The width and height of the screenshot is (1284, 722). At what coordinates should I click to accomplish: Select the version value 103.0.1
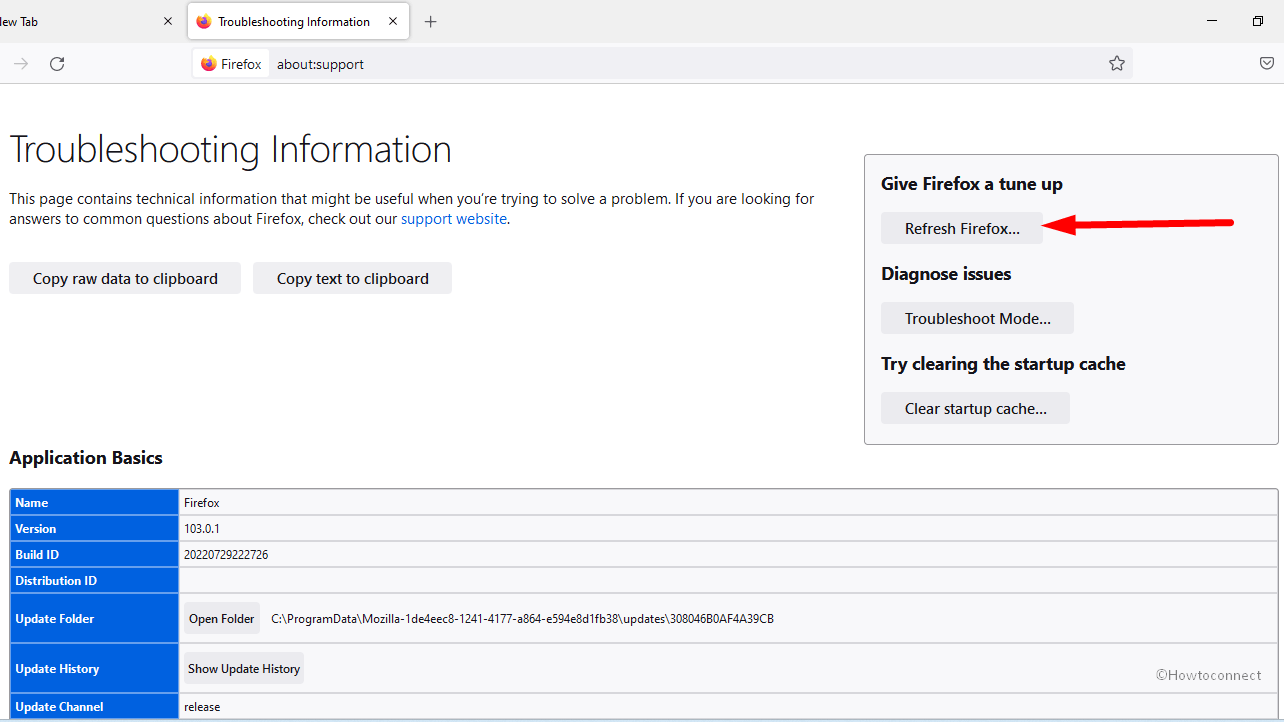202,529
